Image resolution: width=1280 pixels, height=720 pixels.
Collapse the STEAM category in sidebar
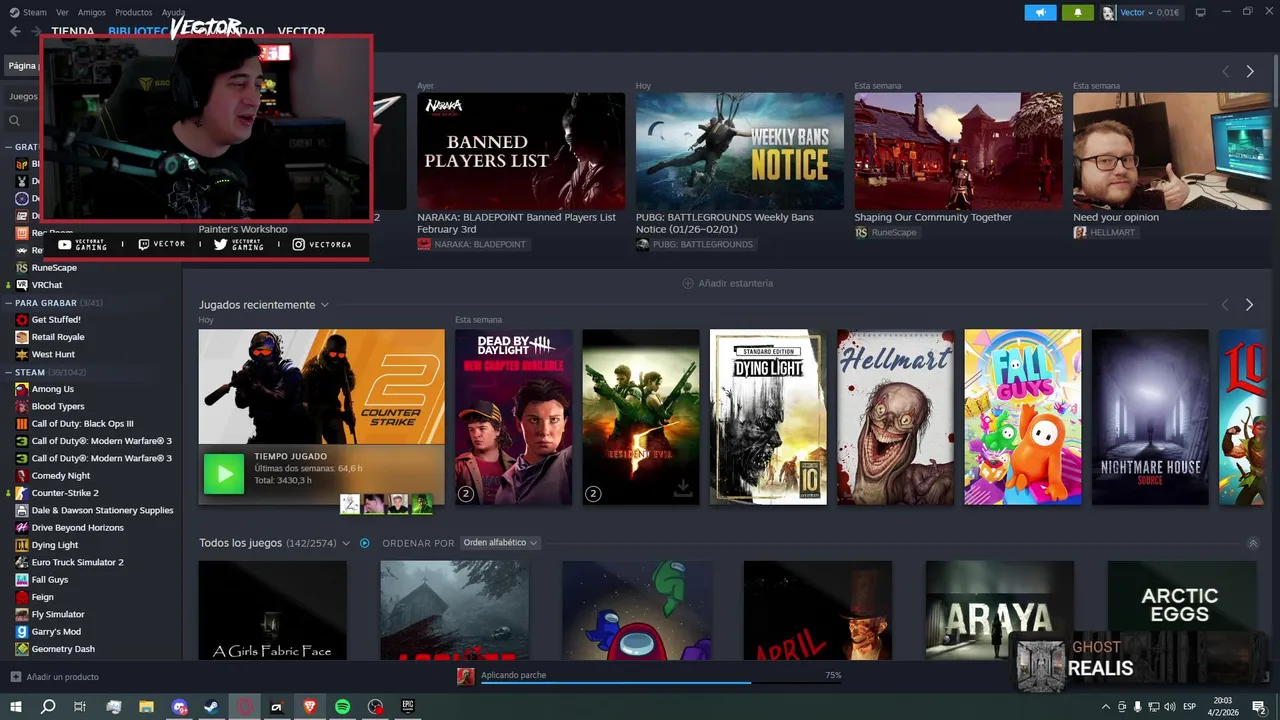(7, 372)
